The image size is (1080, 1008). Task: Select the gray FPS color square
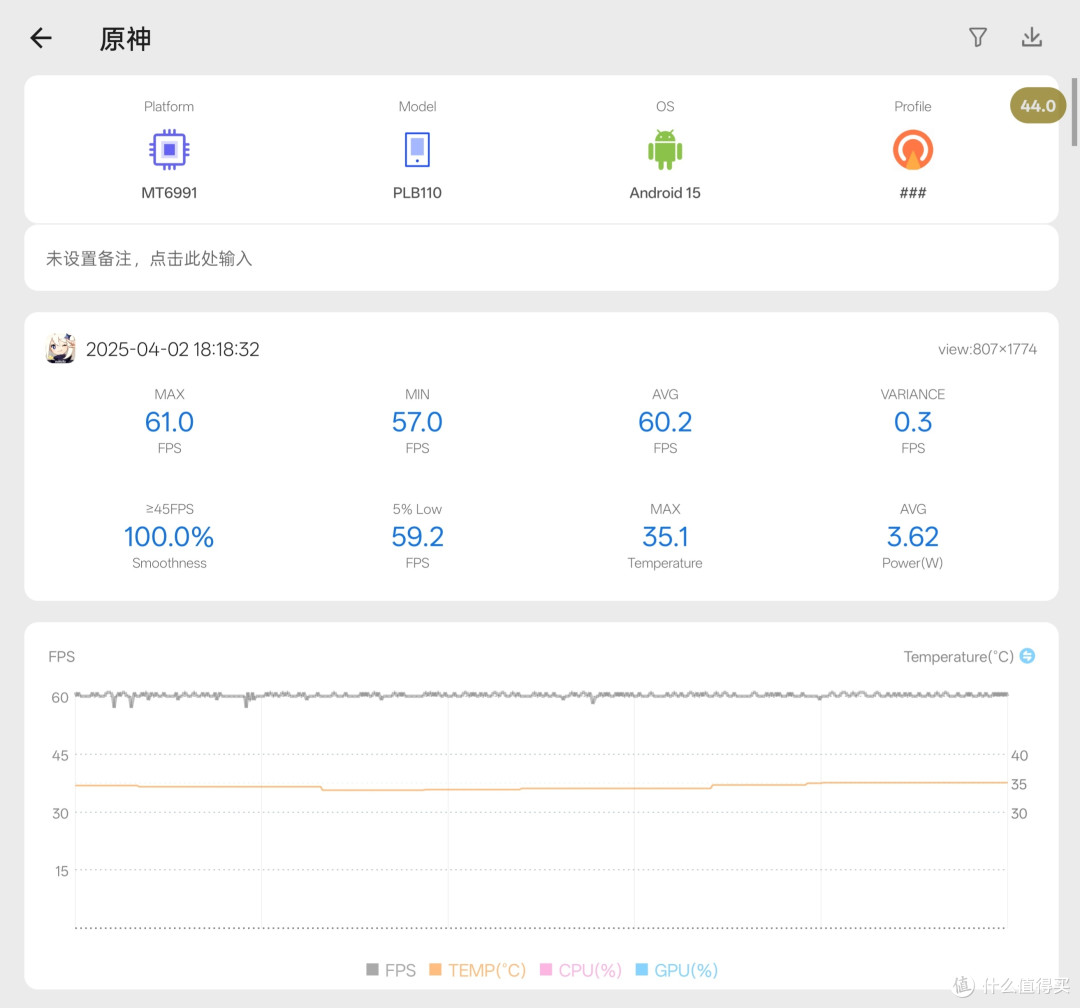pos(373,969)
